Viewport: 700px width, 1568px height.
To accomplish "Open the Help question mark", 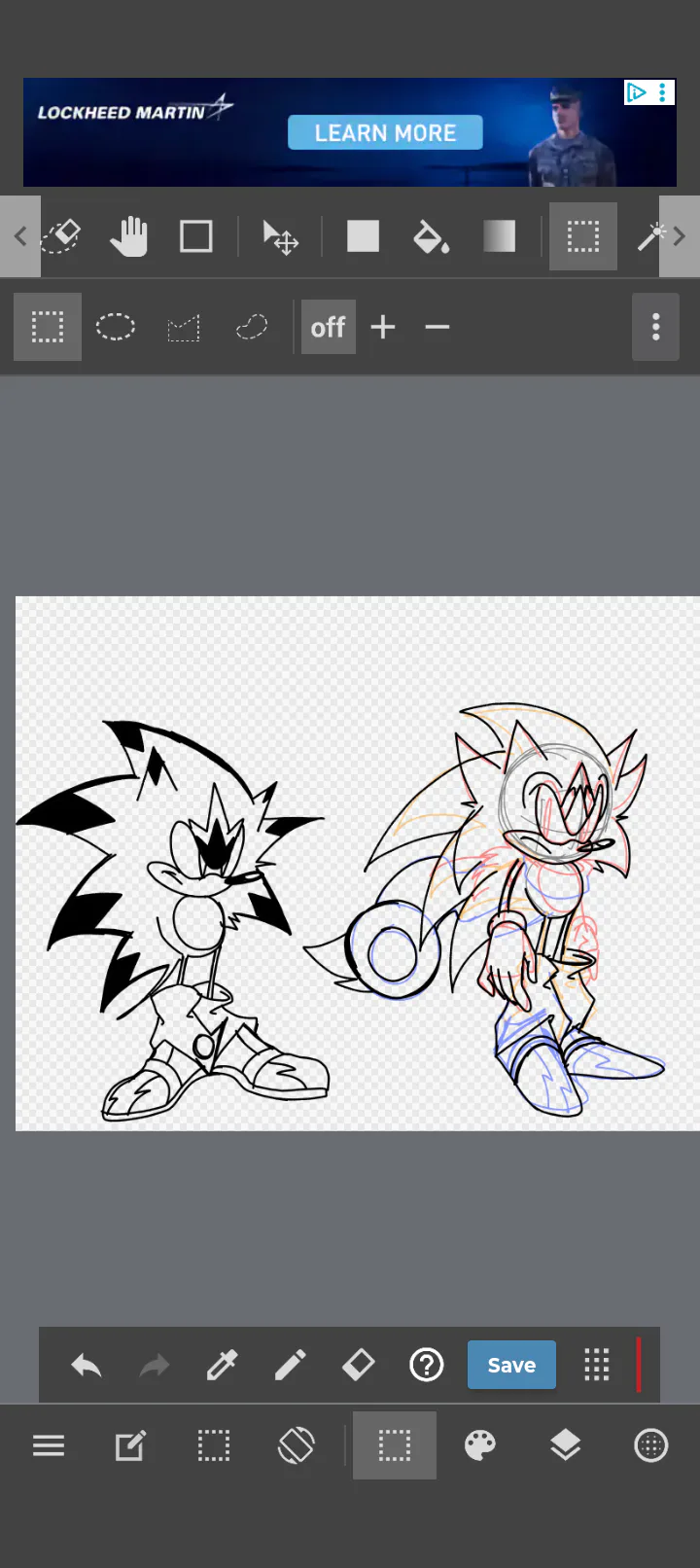I will tap(427, 1366).
